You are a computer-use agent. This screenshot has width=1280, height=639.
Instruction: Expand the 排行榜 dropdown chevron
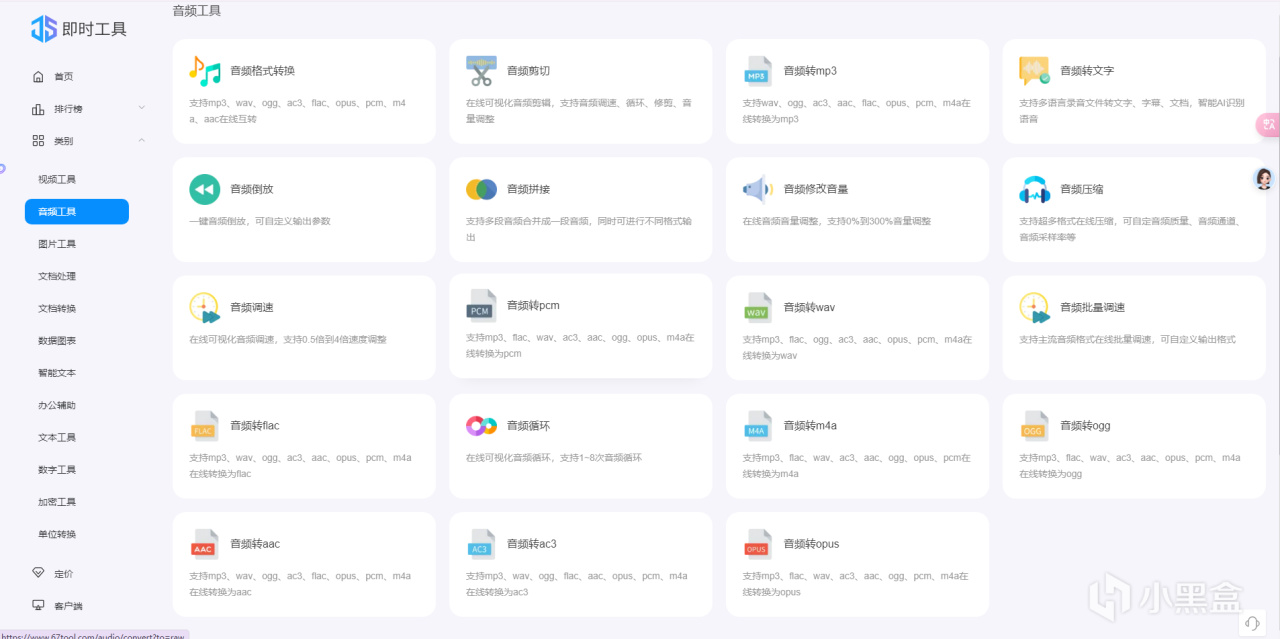click(x=141, y=108)
